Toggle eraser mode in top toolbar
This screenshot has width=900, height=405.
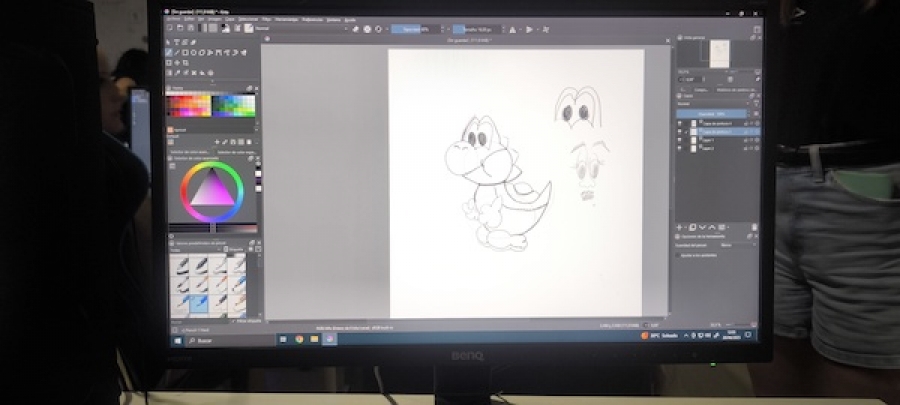[x=356, y=29]
